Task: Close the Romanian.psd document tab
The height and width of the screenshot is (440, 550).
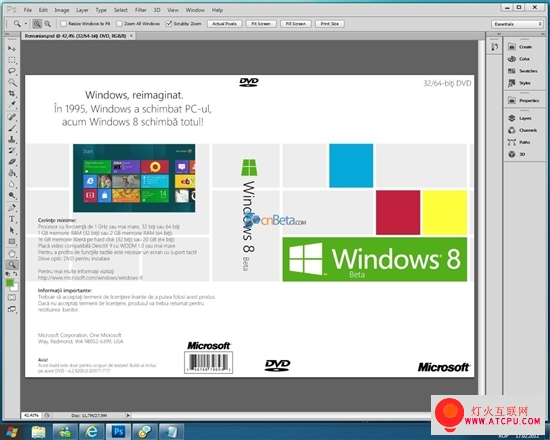Action: click(132, 36)
